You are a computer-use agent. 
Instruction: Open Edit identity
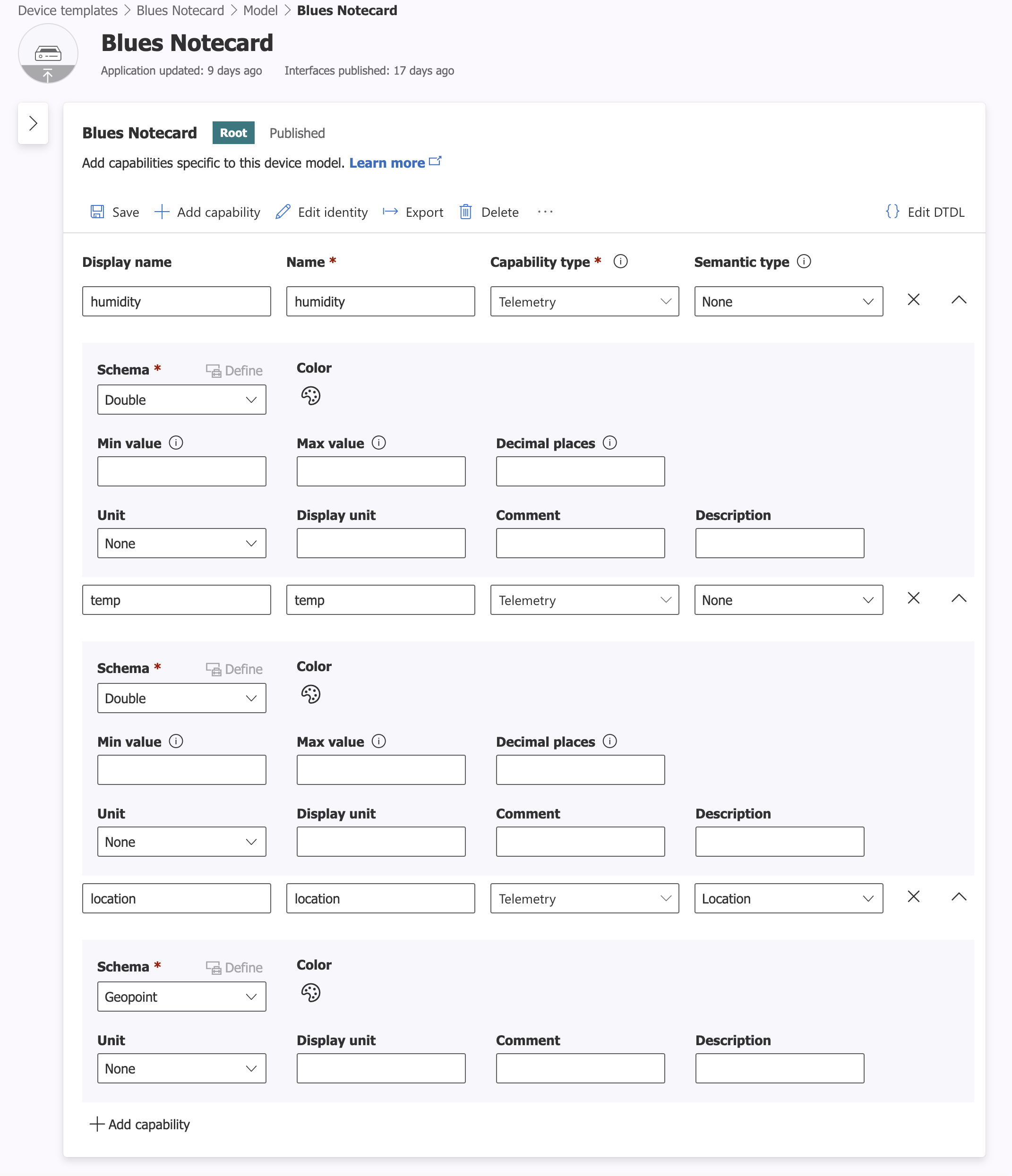tap(321, 212)
